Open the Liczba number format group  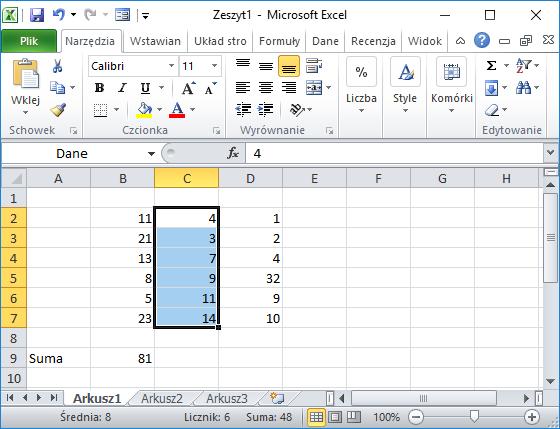(361, 85)
